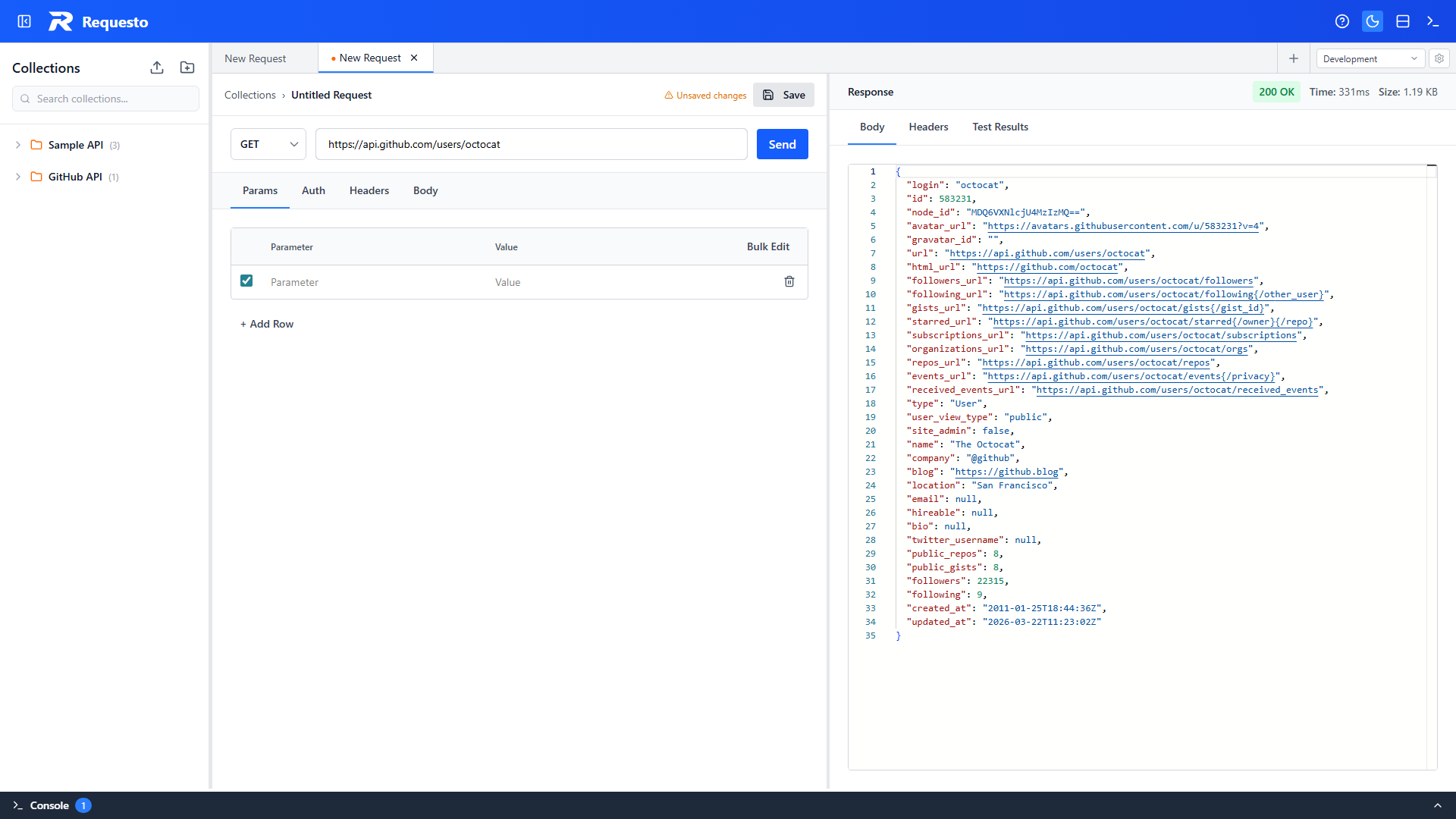1456x819 pixels.
Task: Create new collection folder icon
Action: (187, 67)
